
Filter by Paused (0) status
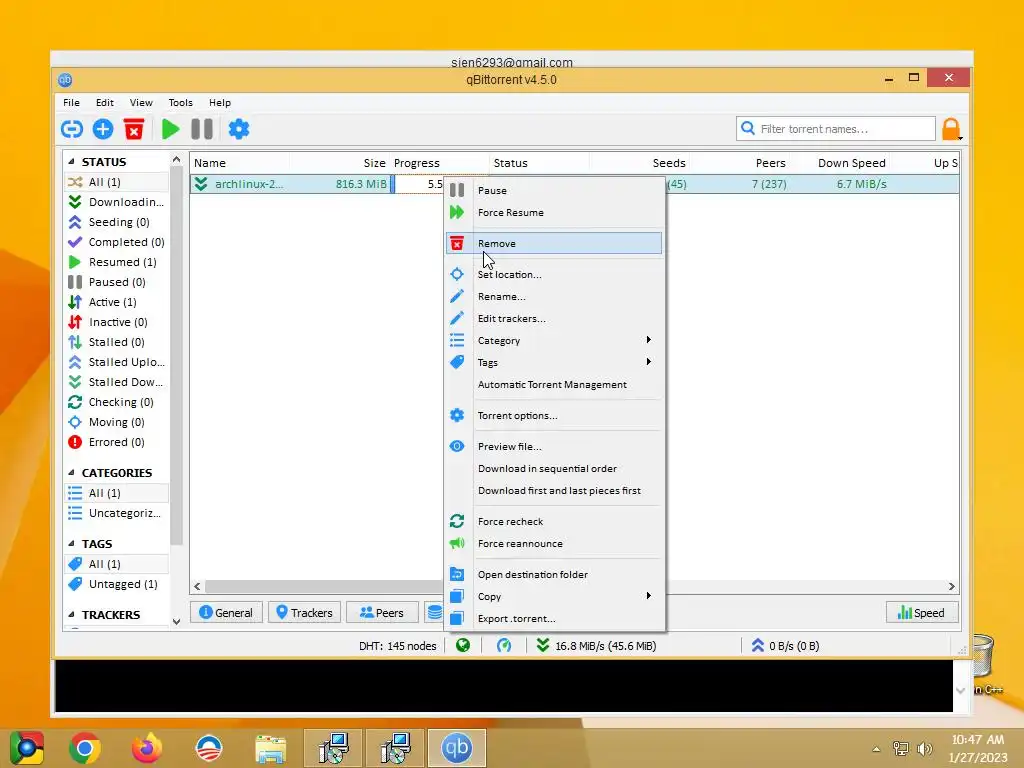pos(116,282)
